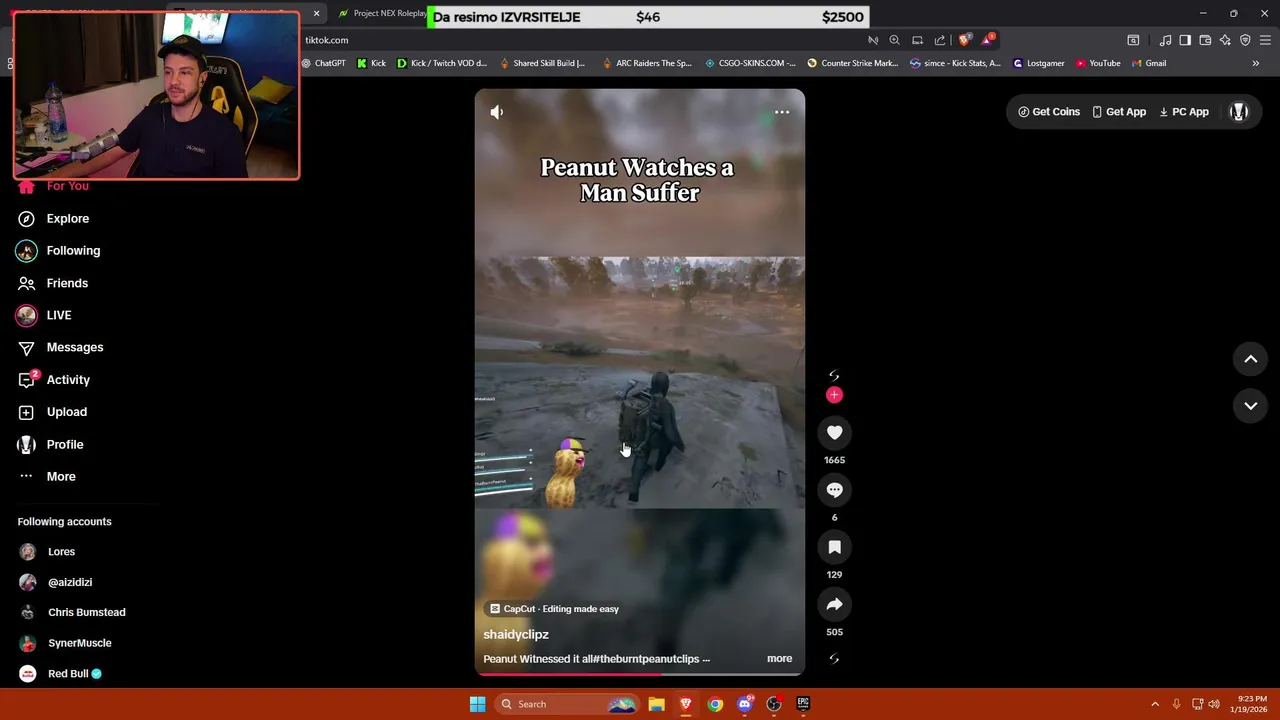Open the profile avatar at top right
The width and height of the screenshot is (1280, 720).
(1239, 112)
